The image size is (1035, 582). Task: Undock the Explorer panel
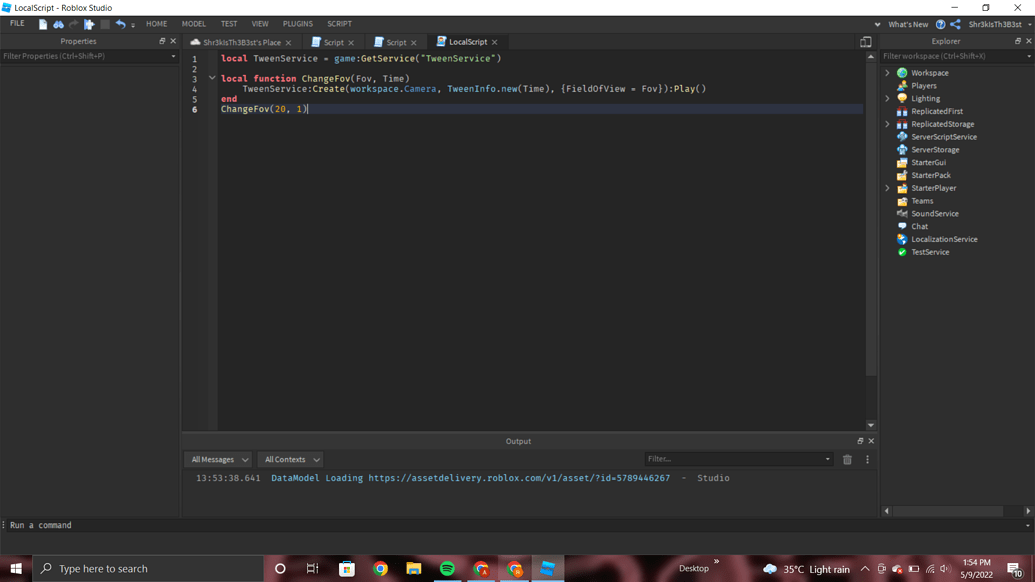coord(1017,41)
